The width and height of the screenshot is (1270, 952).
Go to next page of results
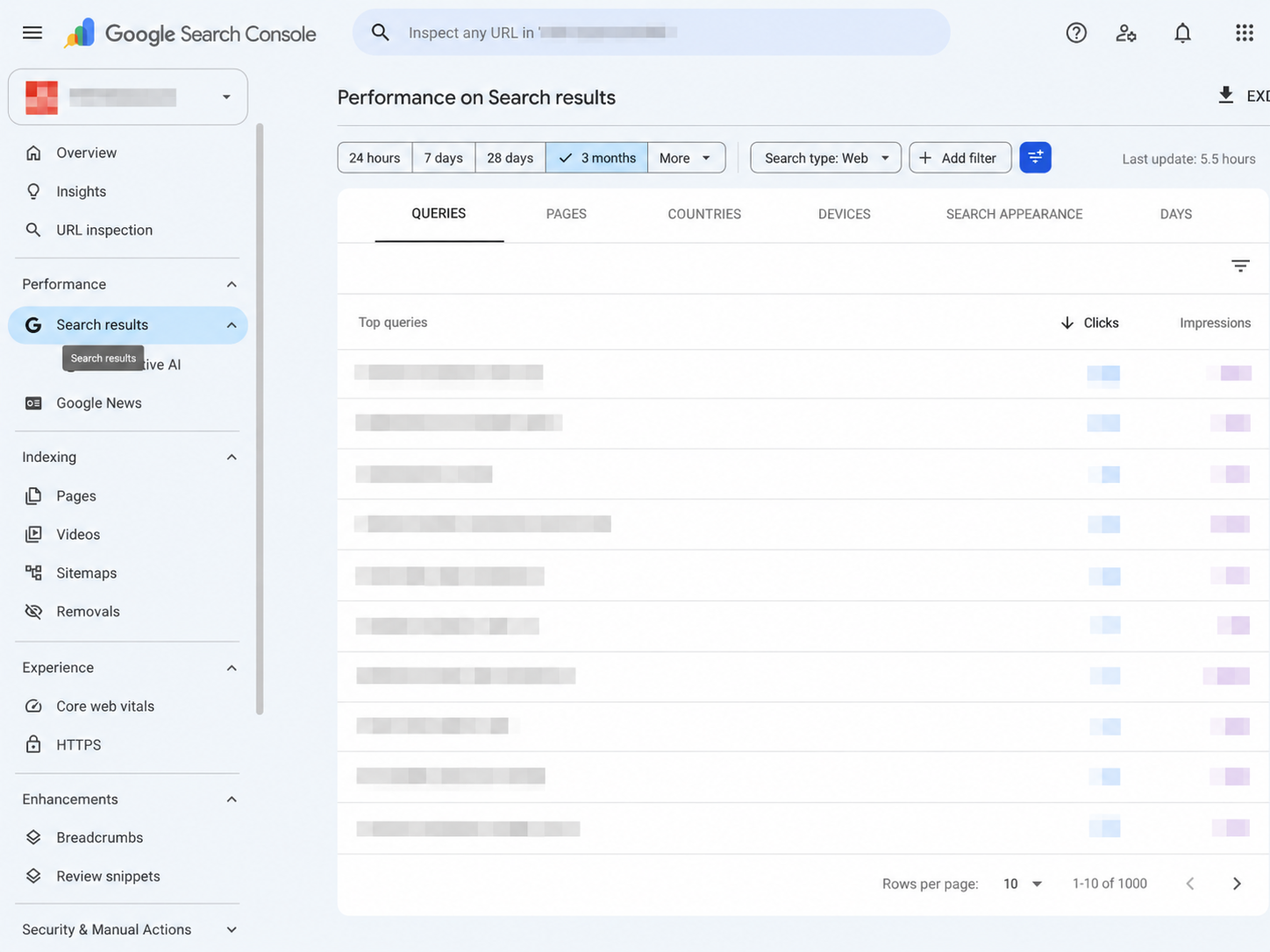1237,884
